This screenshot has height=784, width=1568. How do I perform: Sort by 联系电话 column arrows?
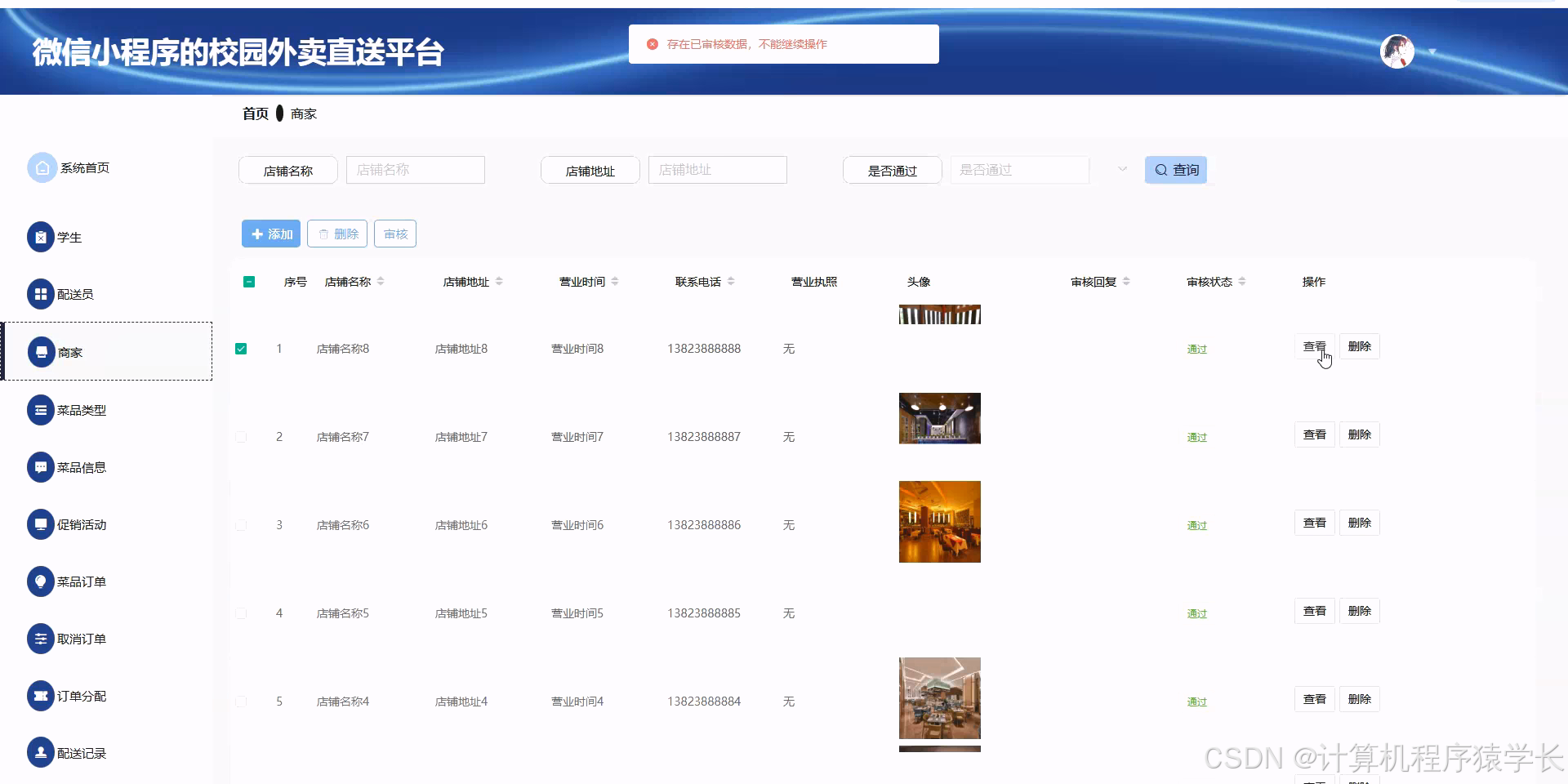(x=731, y=282)
